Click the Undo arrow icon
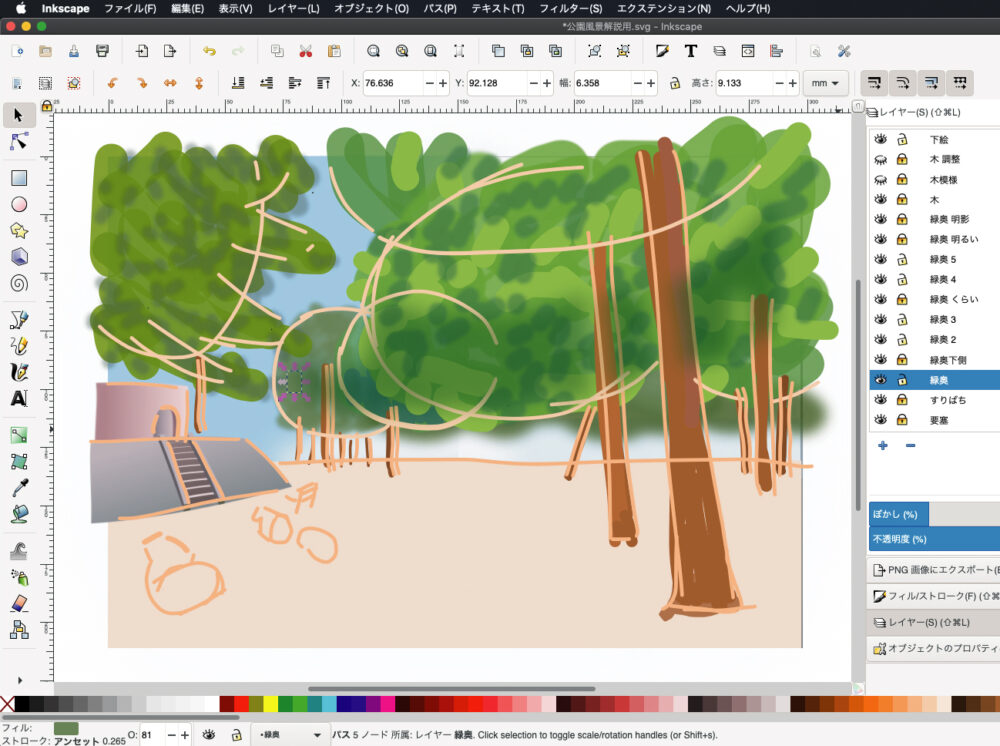The height and width of the screenshot is (746, 1000). pyautogui.click(x=209, y=51)
